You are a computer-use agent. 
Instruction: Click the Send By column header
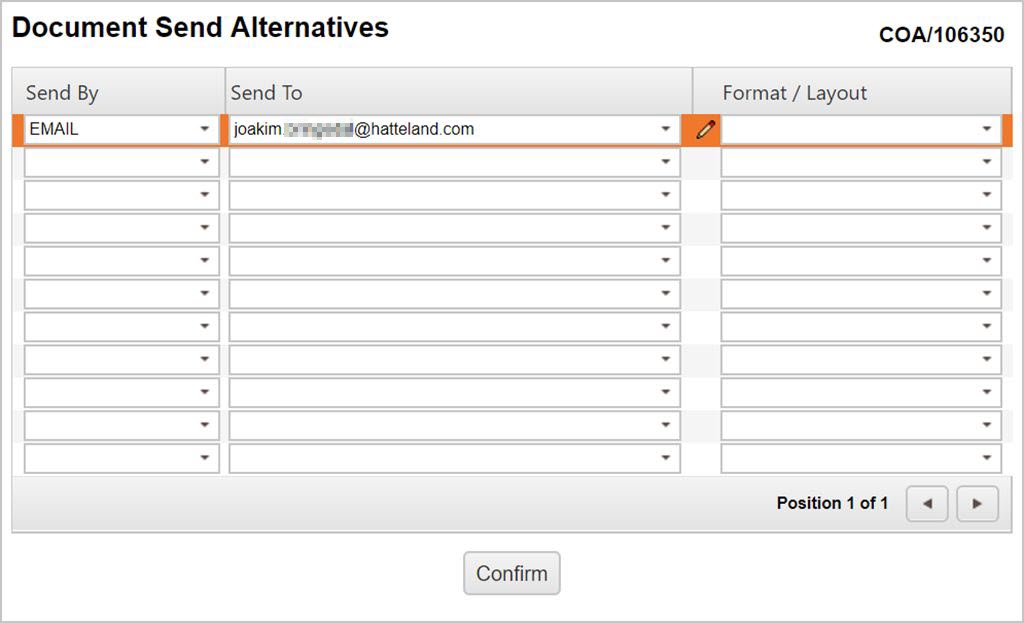(62, 93)
